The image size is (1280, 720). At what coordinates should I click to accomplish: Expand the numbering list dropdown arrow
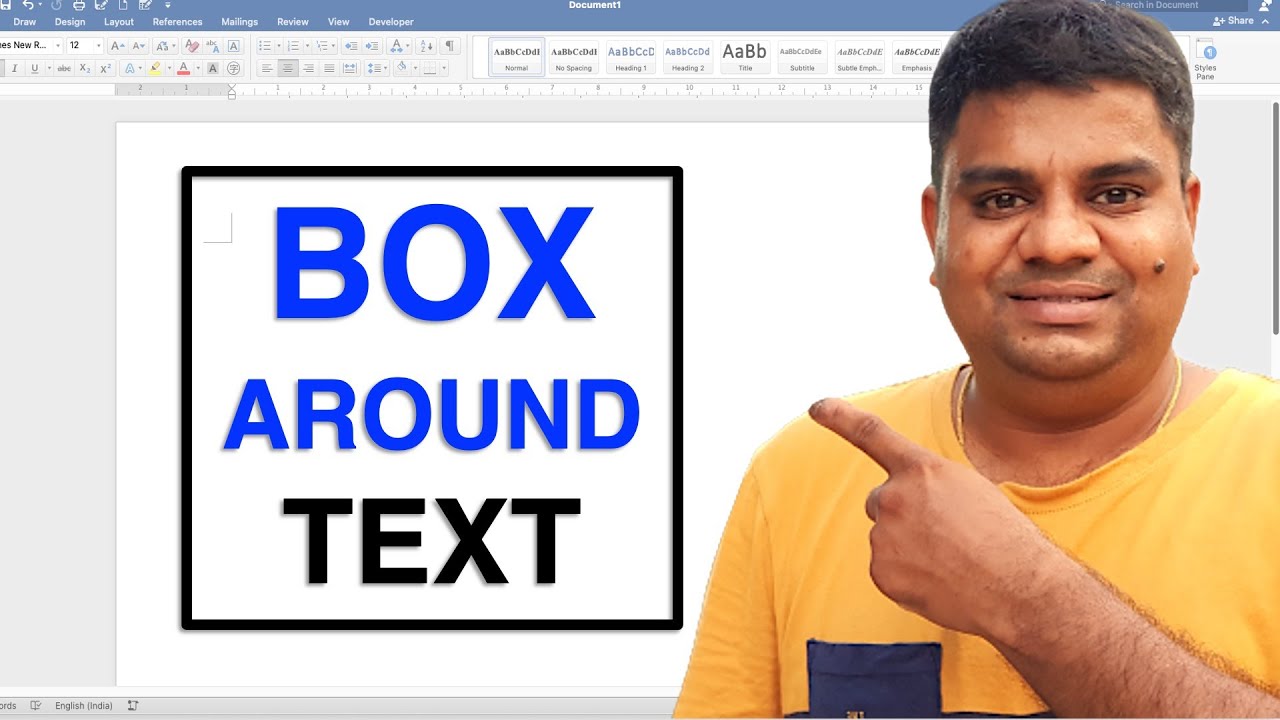(x=307, y=46)
